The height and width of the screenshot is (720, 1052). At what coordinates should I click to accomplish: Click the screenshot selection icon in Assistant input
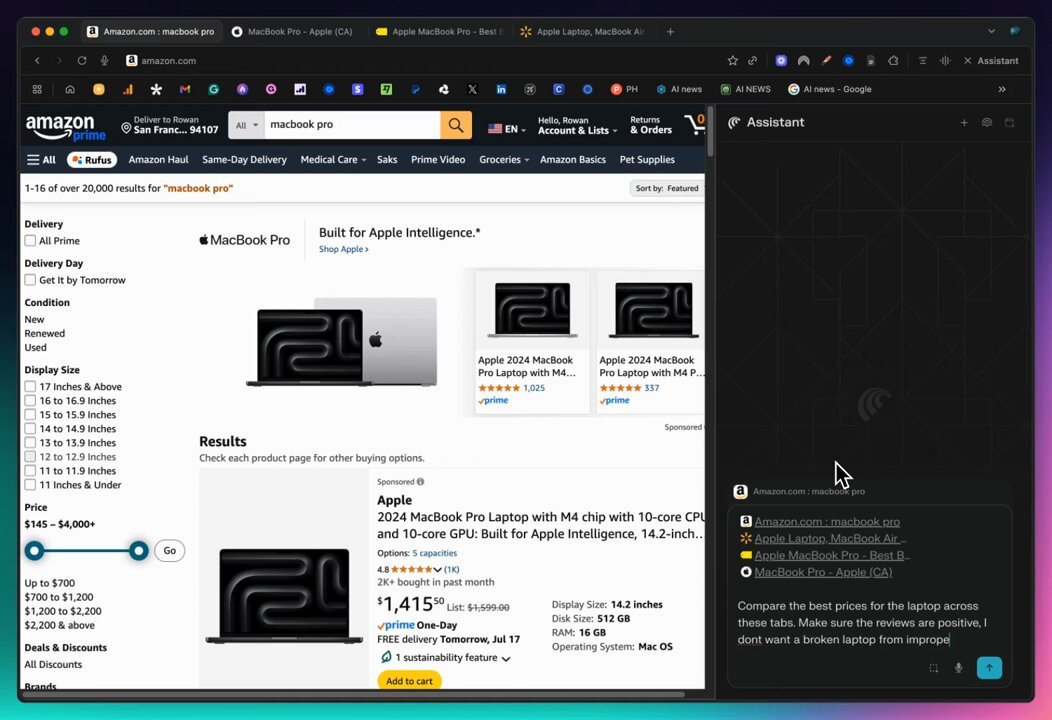coord(933,668)
